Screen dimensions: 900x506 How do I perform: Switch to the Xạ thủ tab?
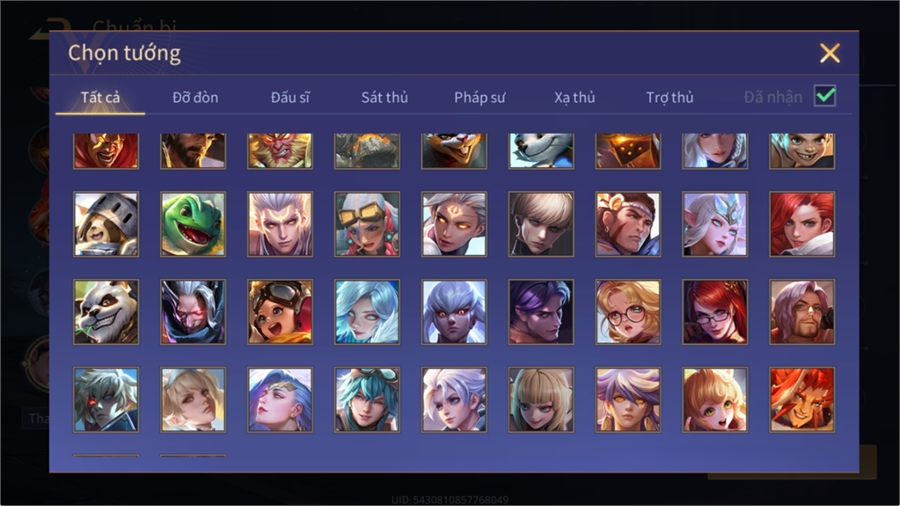pos(575,98)
